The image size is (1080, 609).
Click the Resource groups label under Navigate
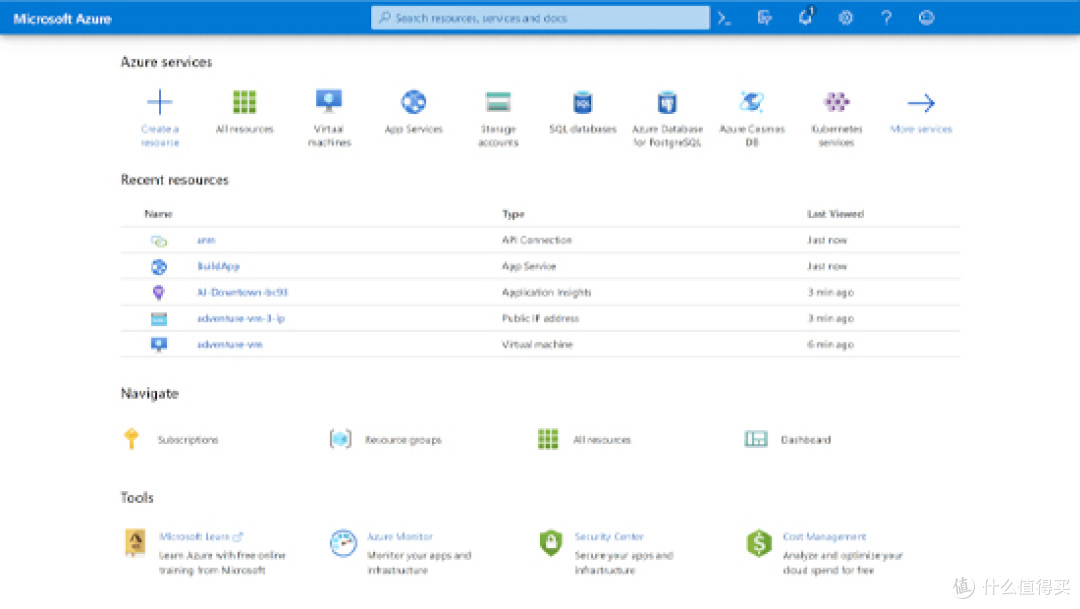coord(403,440)
